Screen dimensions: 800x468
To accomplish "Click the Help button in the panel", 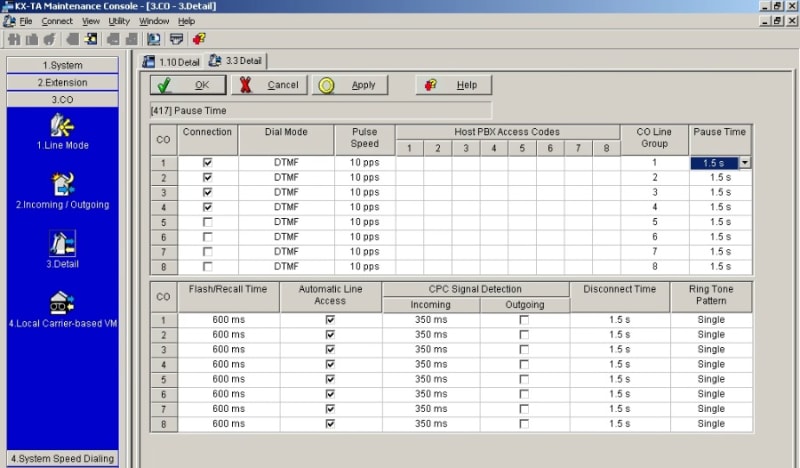I will coord(454,85).
